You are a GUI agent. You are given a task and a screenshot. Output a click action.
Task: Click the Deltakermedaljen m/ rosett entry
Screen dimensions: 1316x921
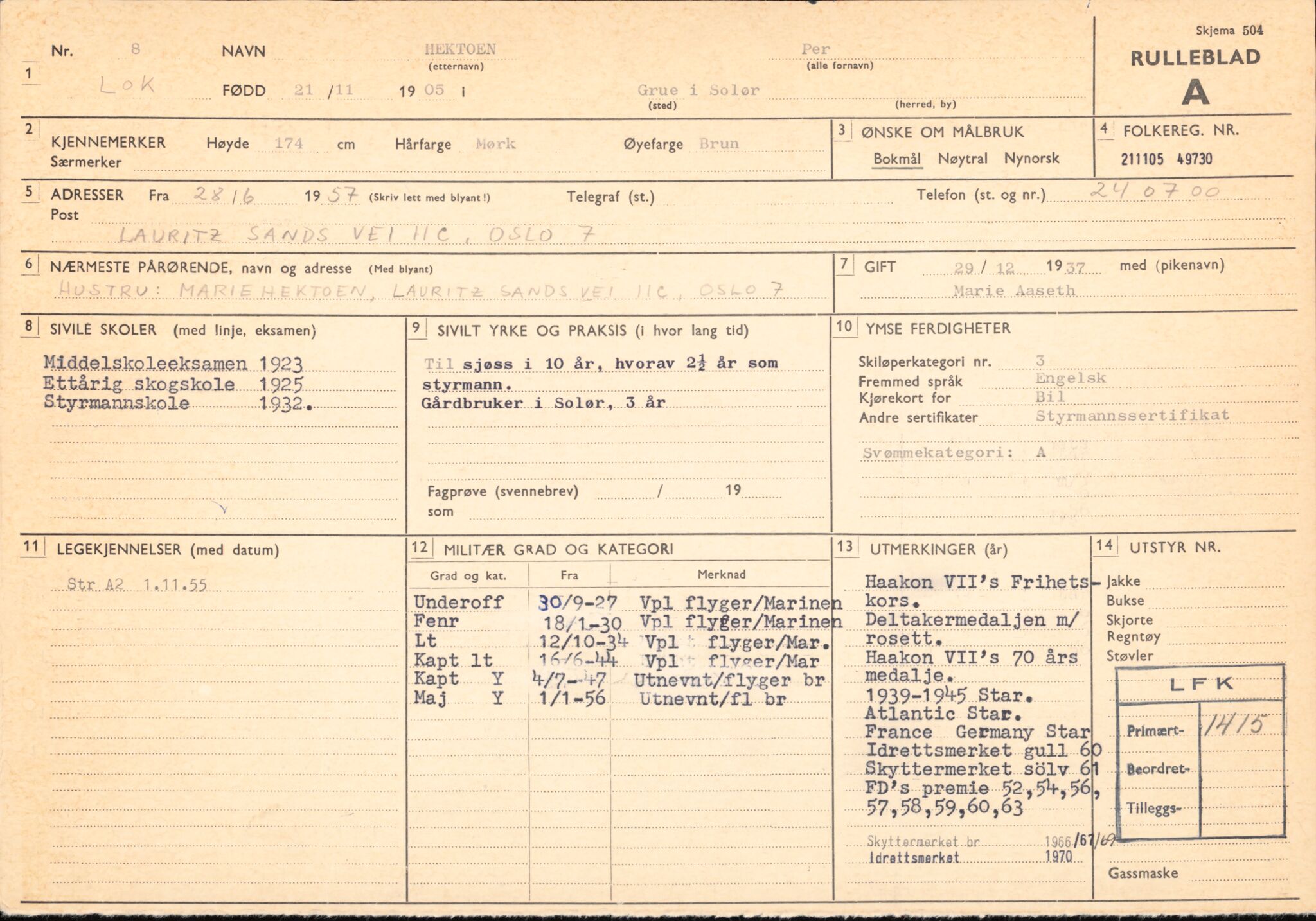coord(972,629)
